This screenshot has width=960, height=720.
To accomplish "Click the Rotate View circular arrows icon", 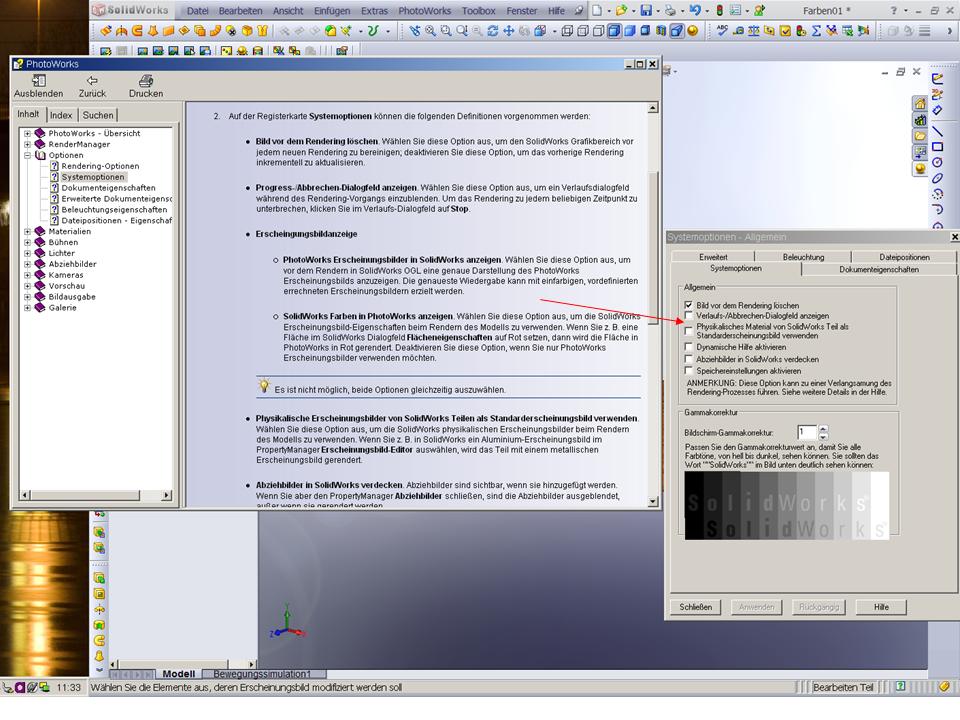I will pyautogui.click(x=493, y=31).
